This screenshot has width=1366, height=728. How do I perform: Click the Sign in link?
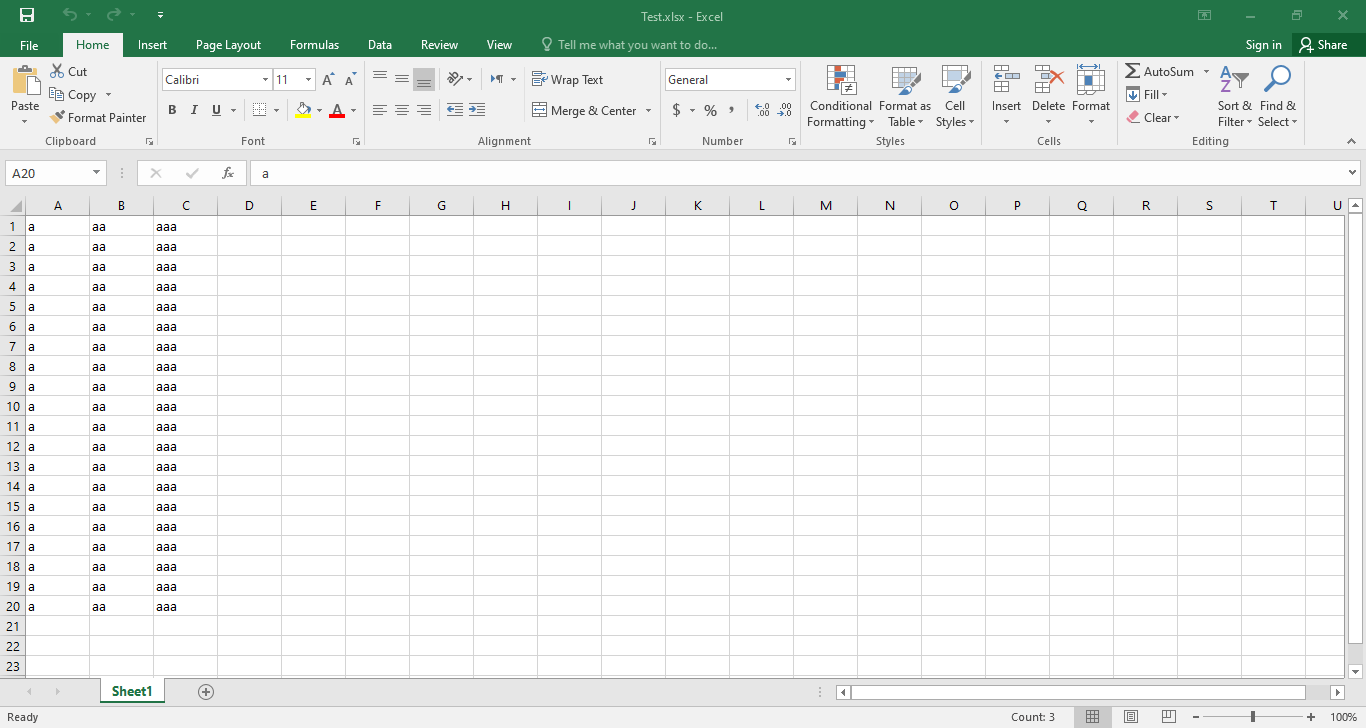tap(1263, 45)
